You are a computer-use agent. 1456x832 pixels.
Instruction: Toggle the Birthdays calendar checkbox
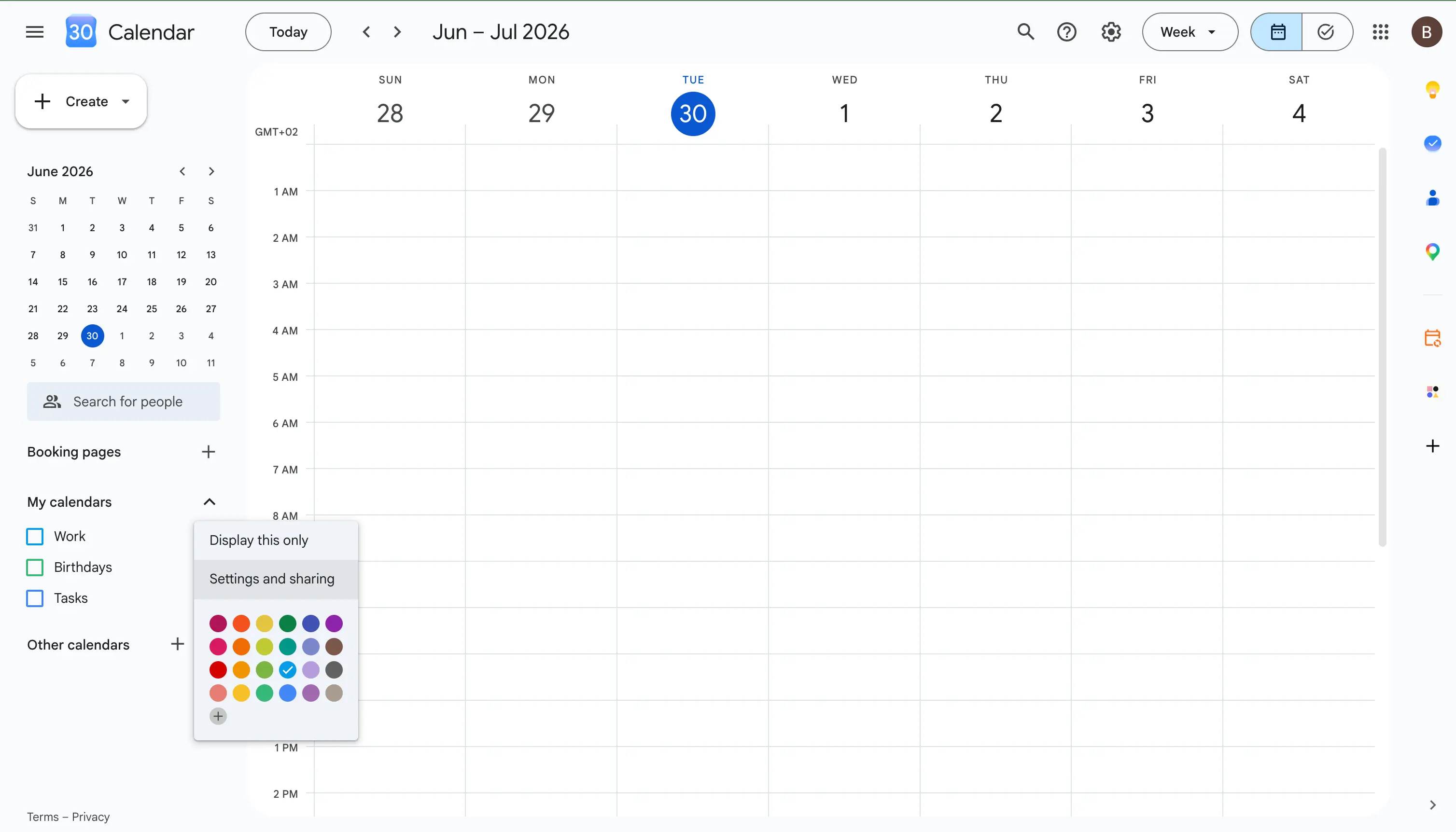[x=35, y=568]
